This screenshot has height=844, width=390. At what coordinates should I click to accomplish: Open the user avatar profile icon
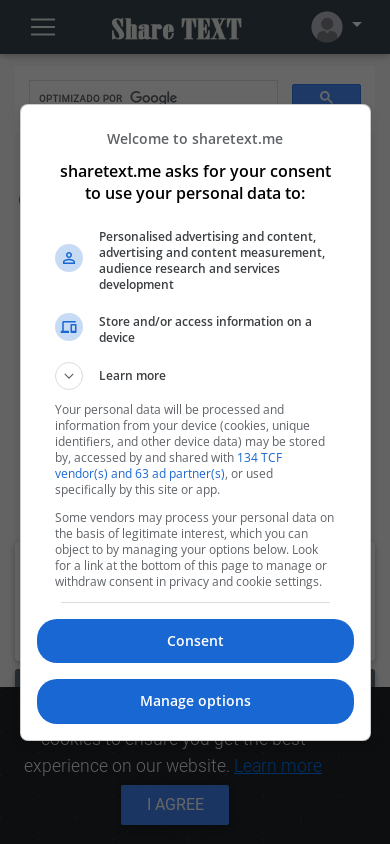[327, 26]
